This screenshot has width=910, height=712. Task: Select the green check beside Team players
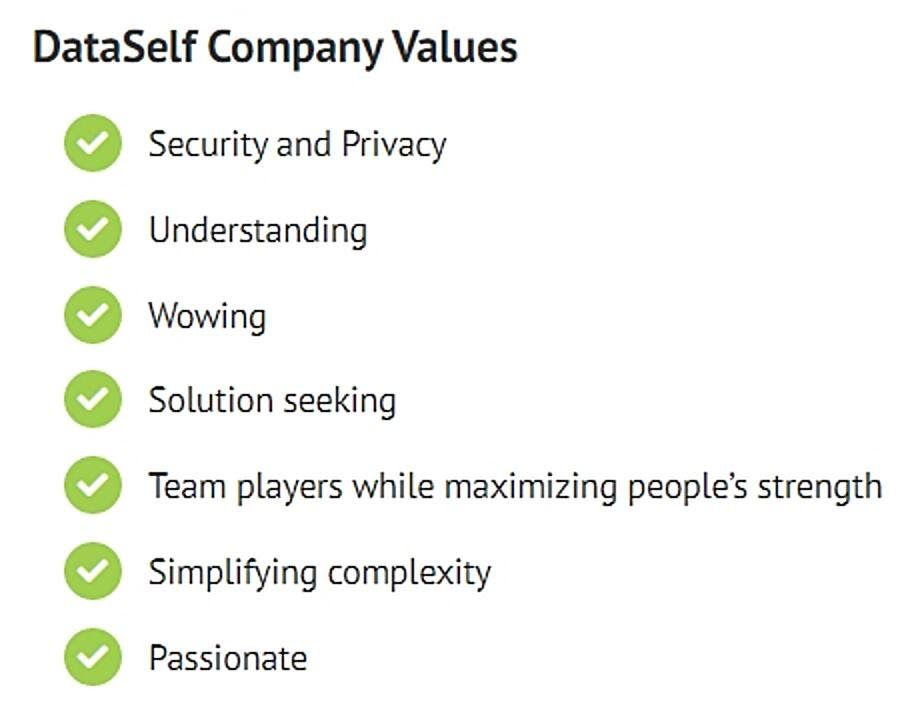93,485
